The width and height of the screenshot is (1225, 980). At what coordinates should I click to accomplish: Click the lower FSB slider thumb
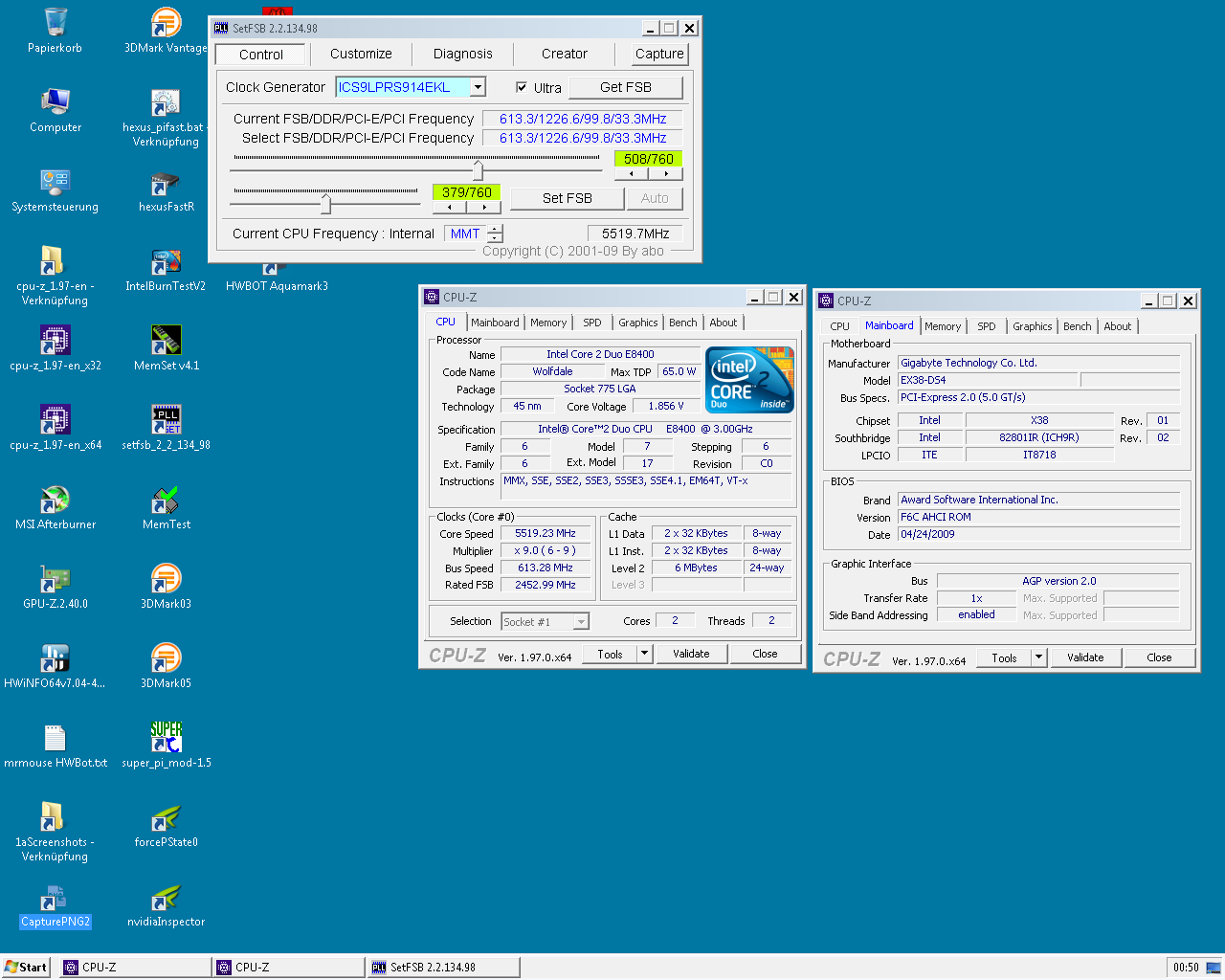pos(325,204)
